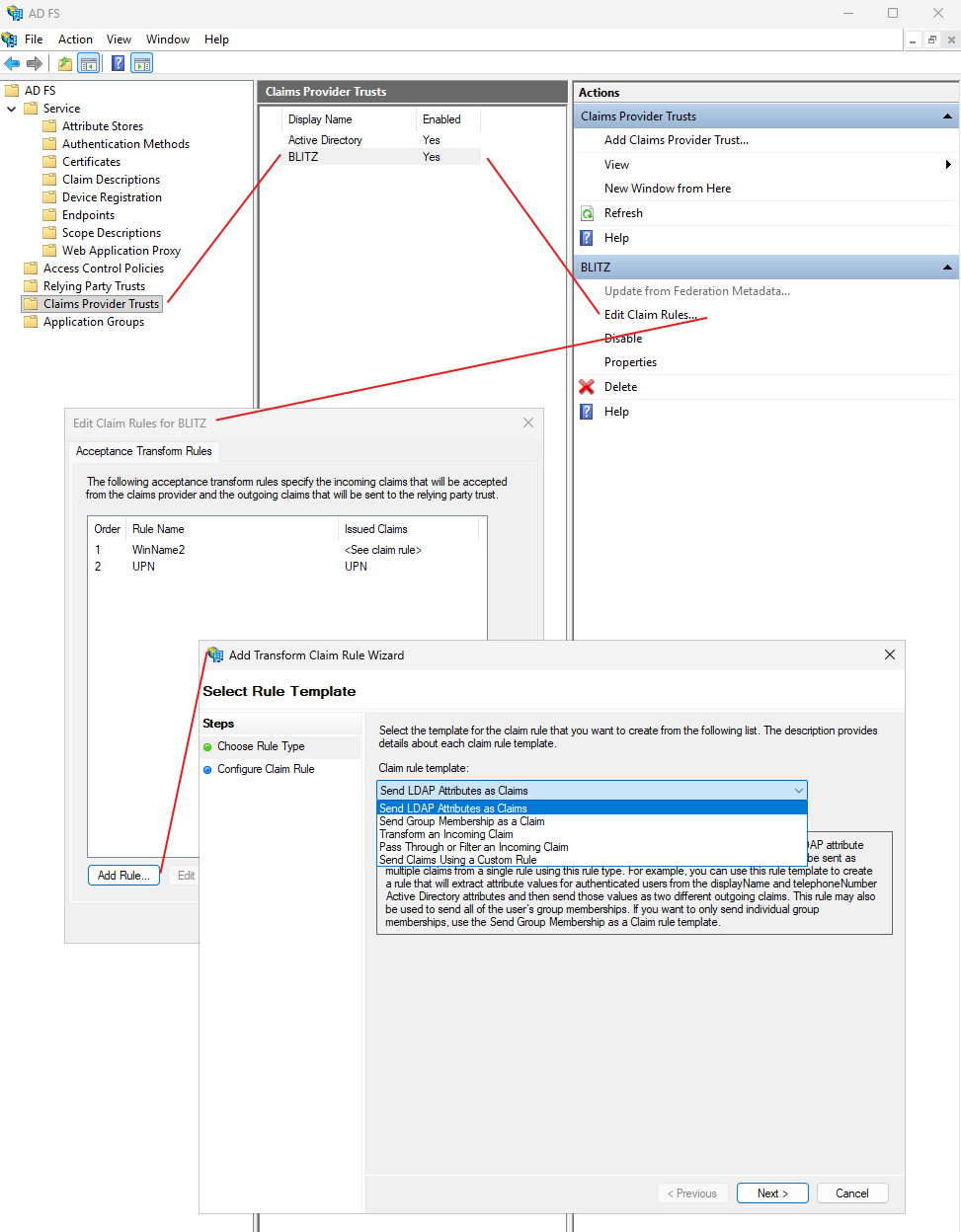The width and height of the screenshot is (961, 1232).
Task: Click the Issued Claims column header
Action: (409, 529)
